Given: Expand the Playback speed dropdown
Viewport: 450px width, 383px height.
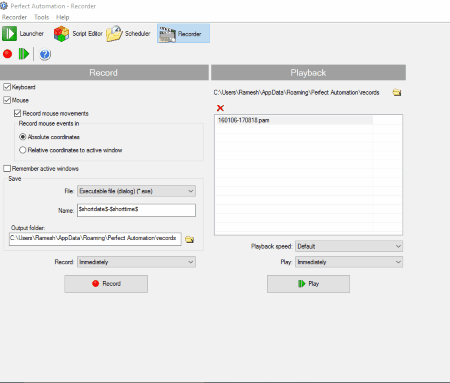Looking at the screenshot, I should [x=349, y=246].
